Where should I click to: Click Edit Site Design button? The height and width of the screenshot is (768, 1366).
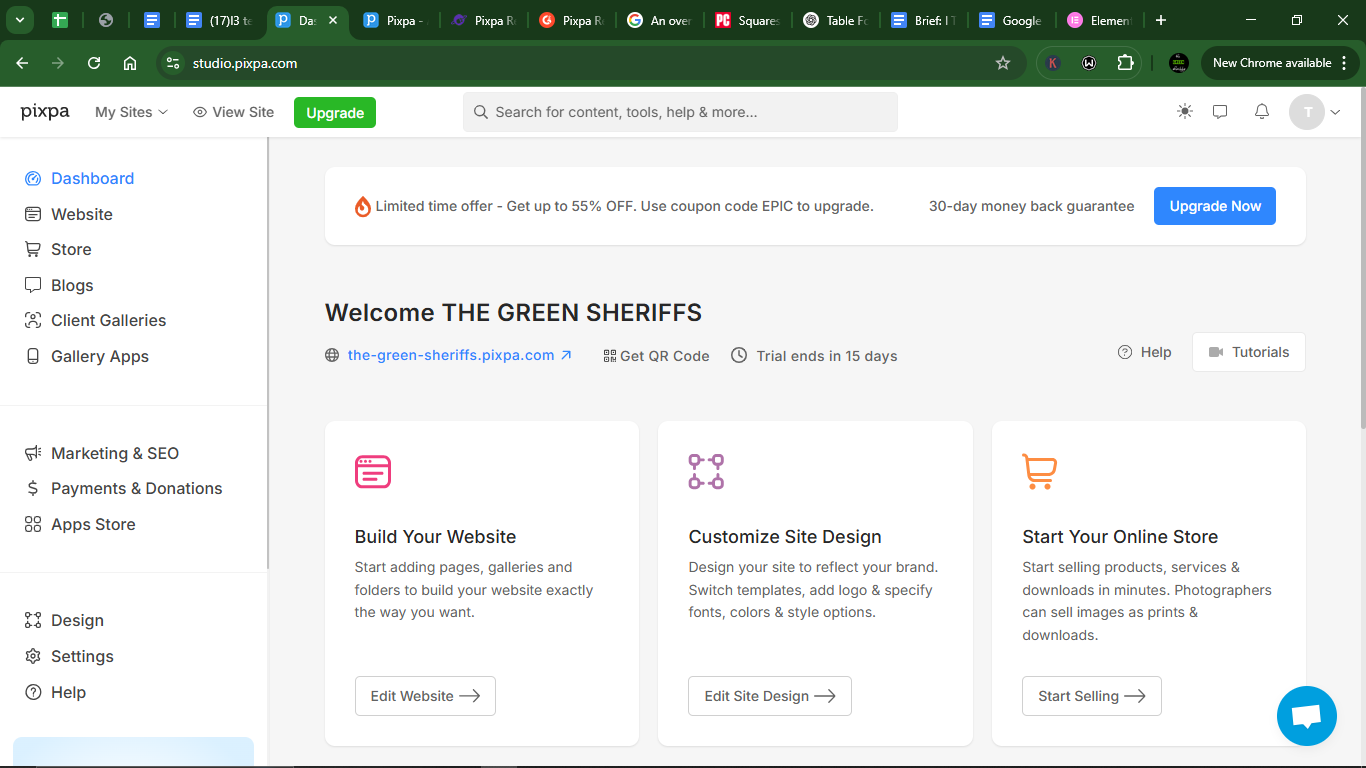(770, 696)
